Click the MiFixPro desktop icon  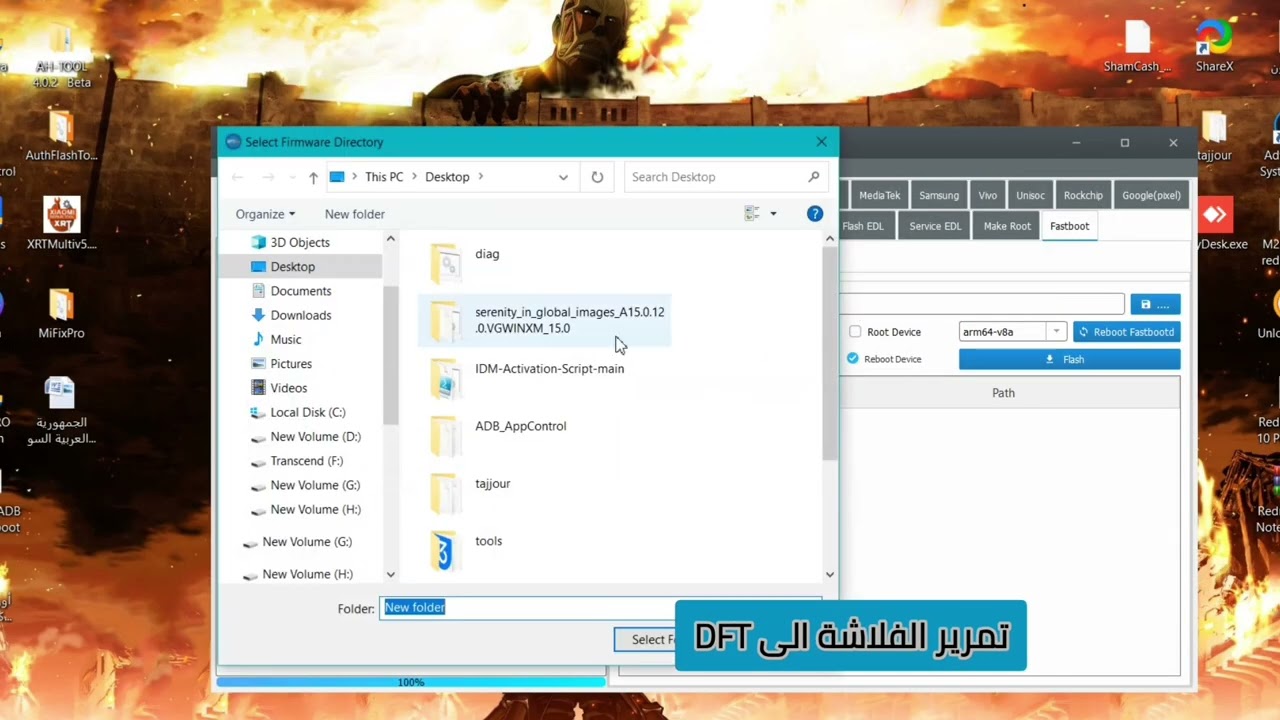click(x=62, y=312)
